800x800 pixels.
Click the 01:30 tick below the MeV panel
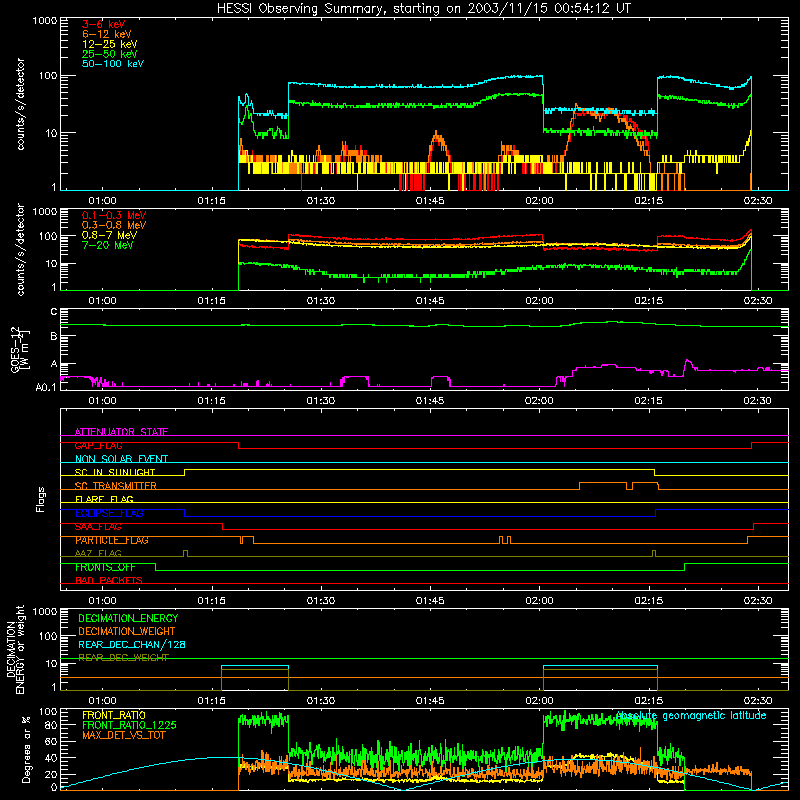pos(320,301)
